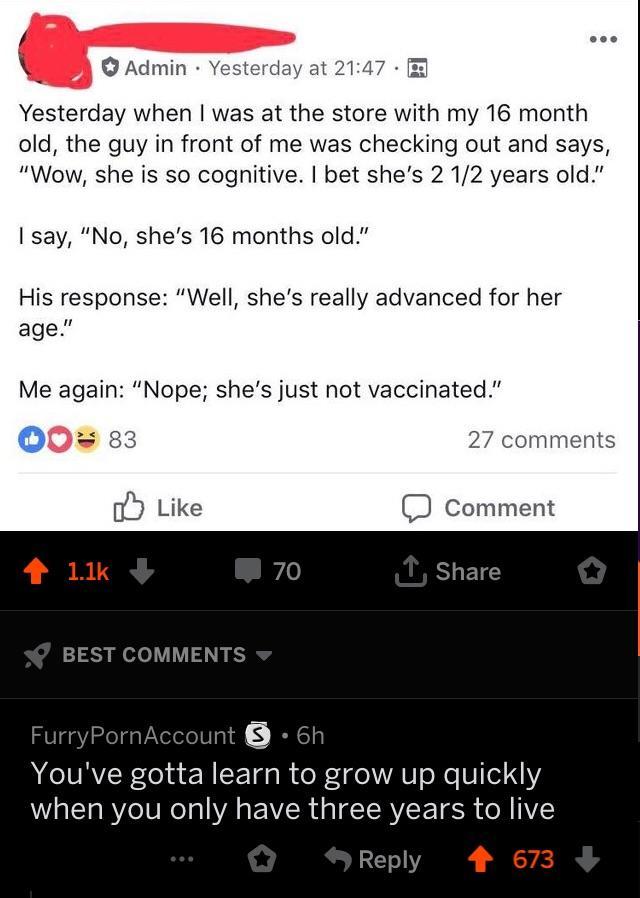Award FurryPornAccount's comment
This screenshot has height=898, width=640.
(x=262, y=859)
